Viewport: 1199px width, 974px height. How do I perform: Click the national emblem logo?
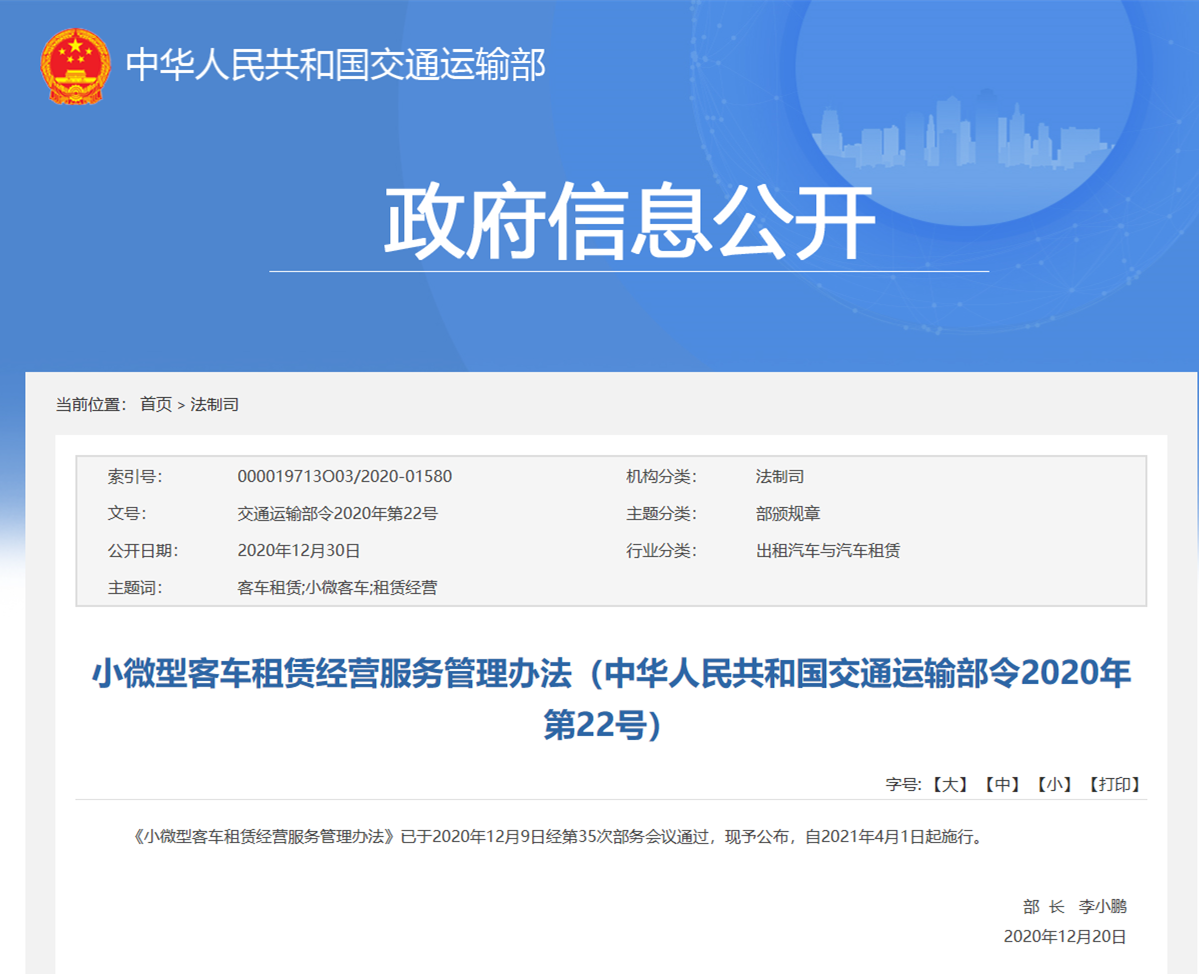coord(73,67)
